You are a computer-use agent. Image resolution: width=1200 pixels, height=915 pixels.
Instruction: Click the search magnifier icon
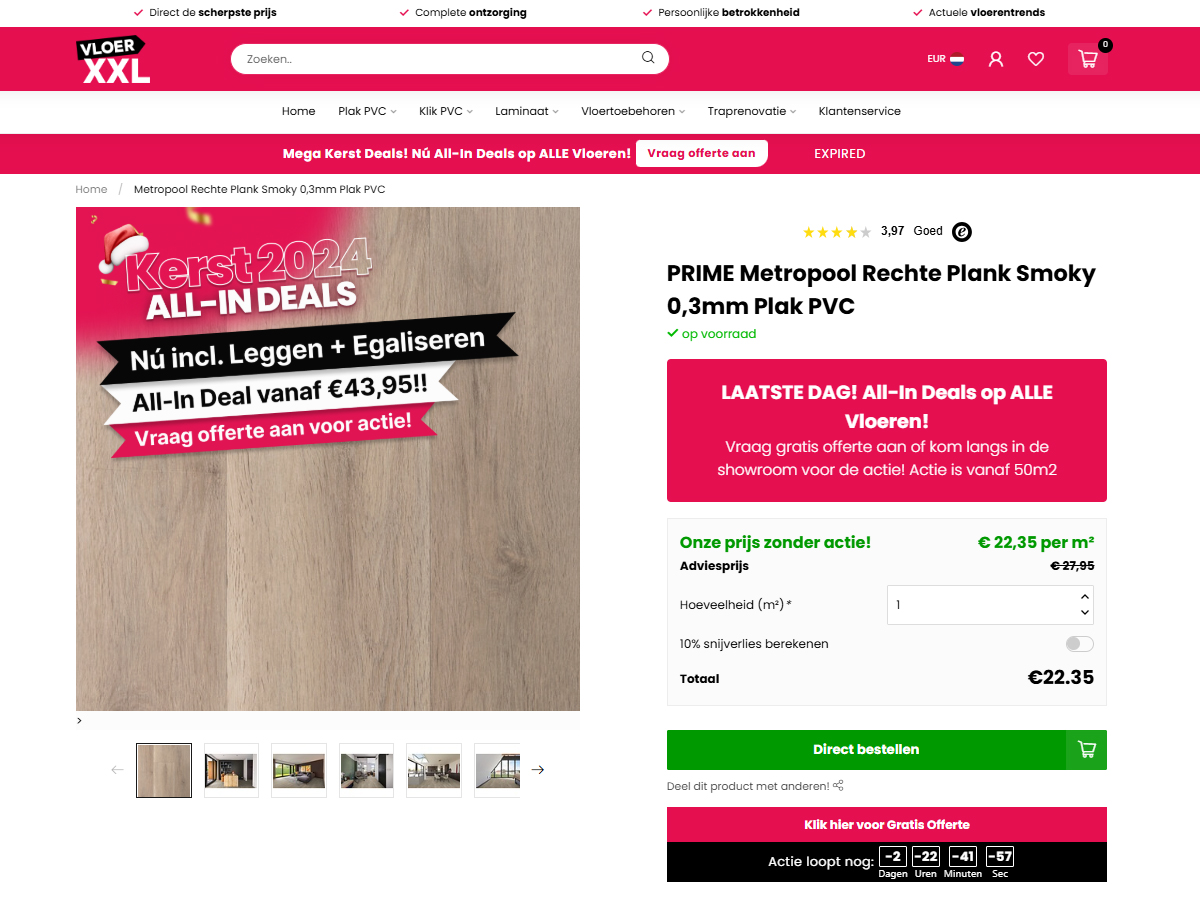coord(648,58)
